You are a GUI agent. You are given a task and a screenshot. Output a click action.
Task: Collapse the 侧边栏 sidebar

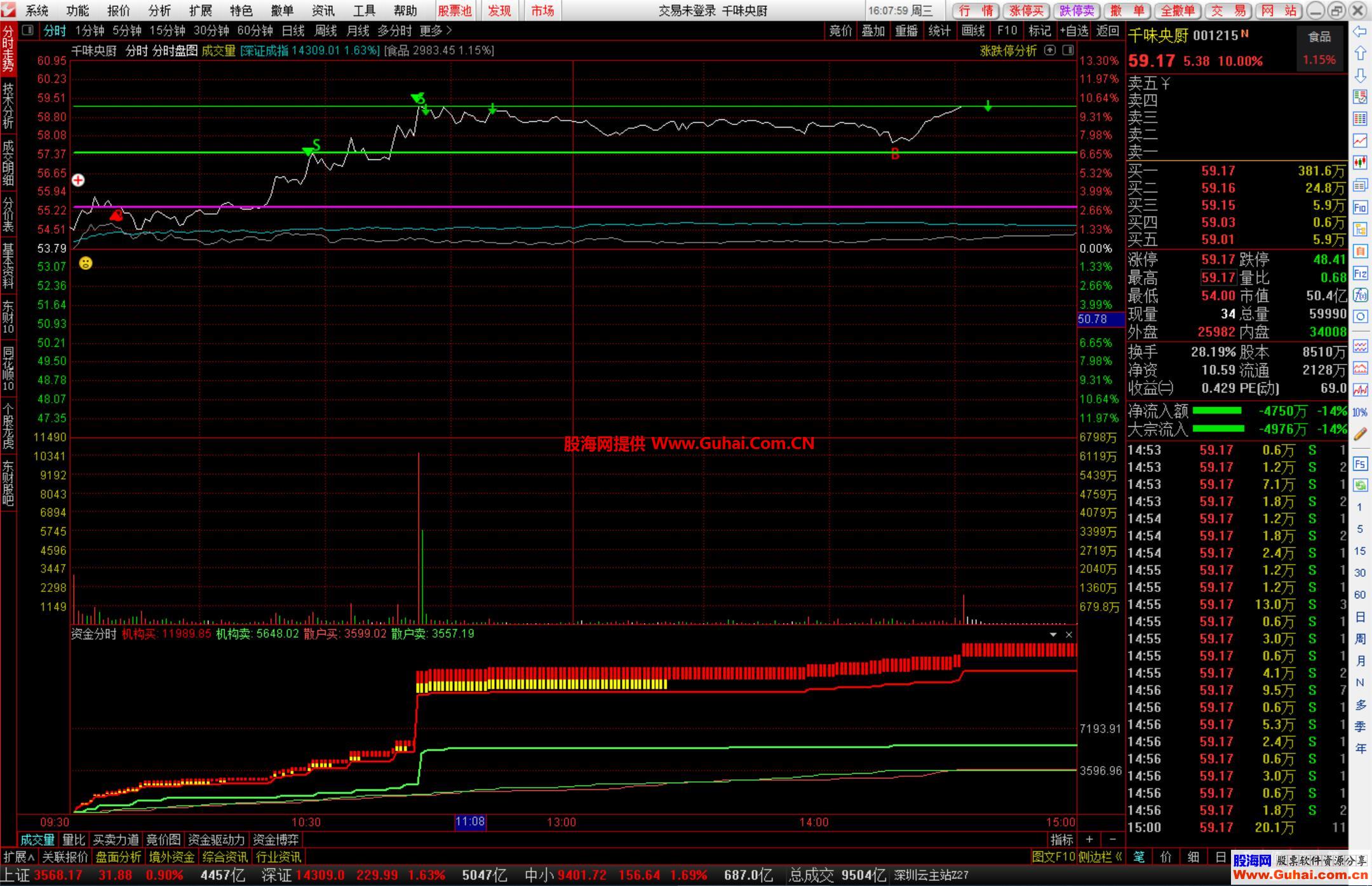[1101, 857]
